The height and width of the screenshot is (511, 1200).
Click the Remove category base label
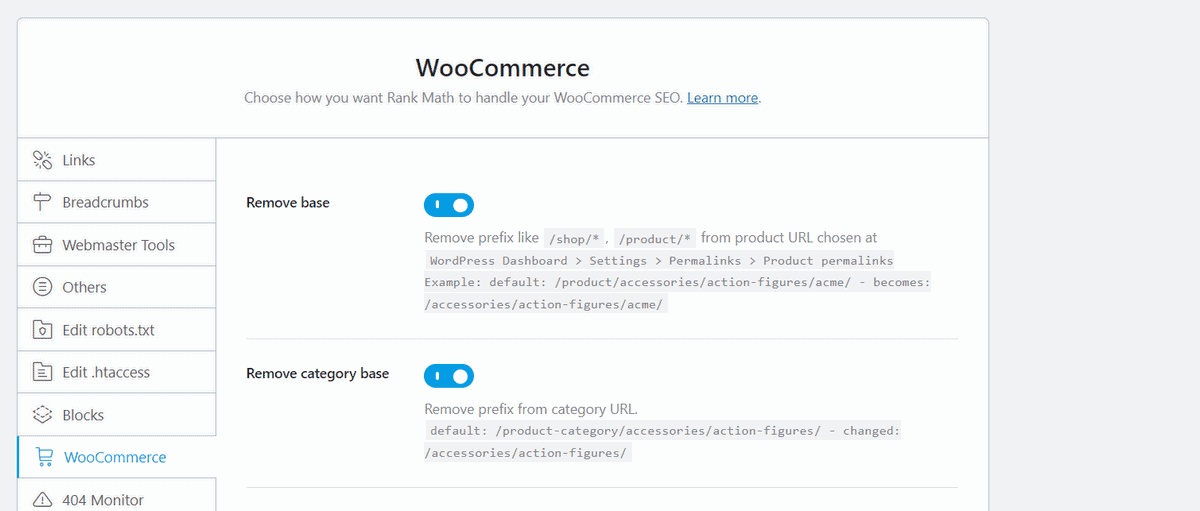318,373
